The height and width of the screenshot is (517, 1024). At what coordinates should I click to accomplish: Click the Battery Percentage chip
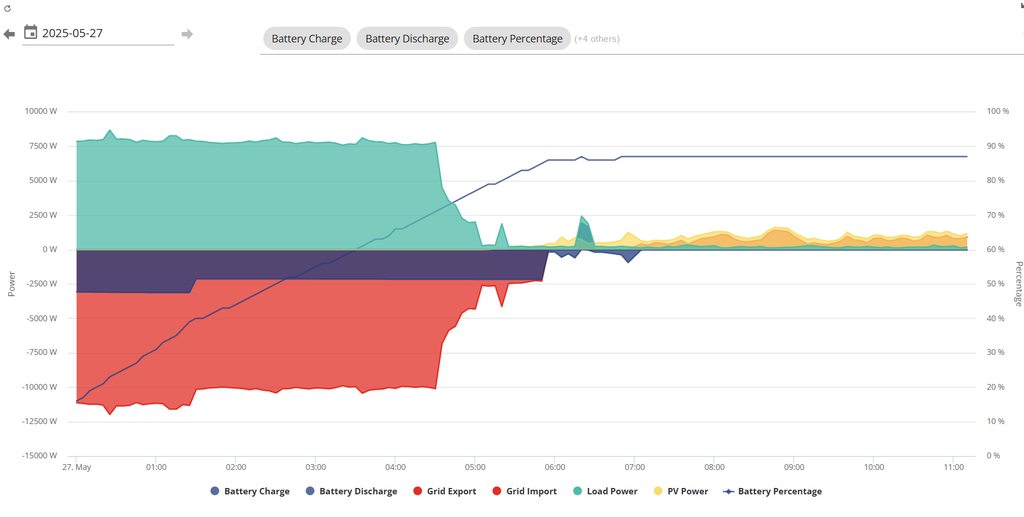517,39
